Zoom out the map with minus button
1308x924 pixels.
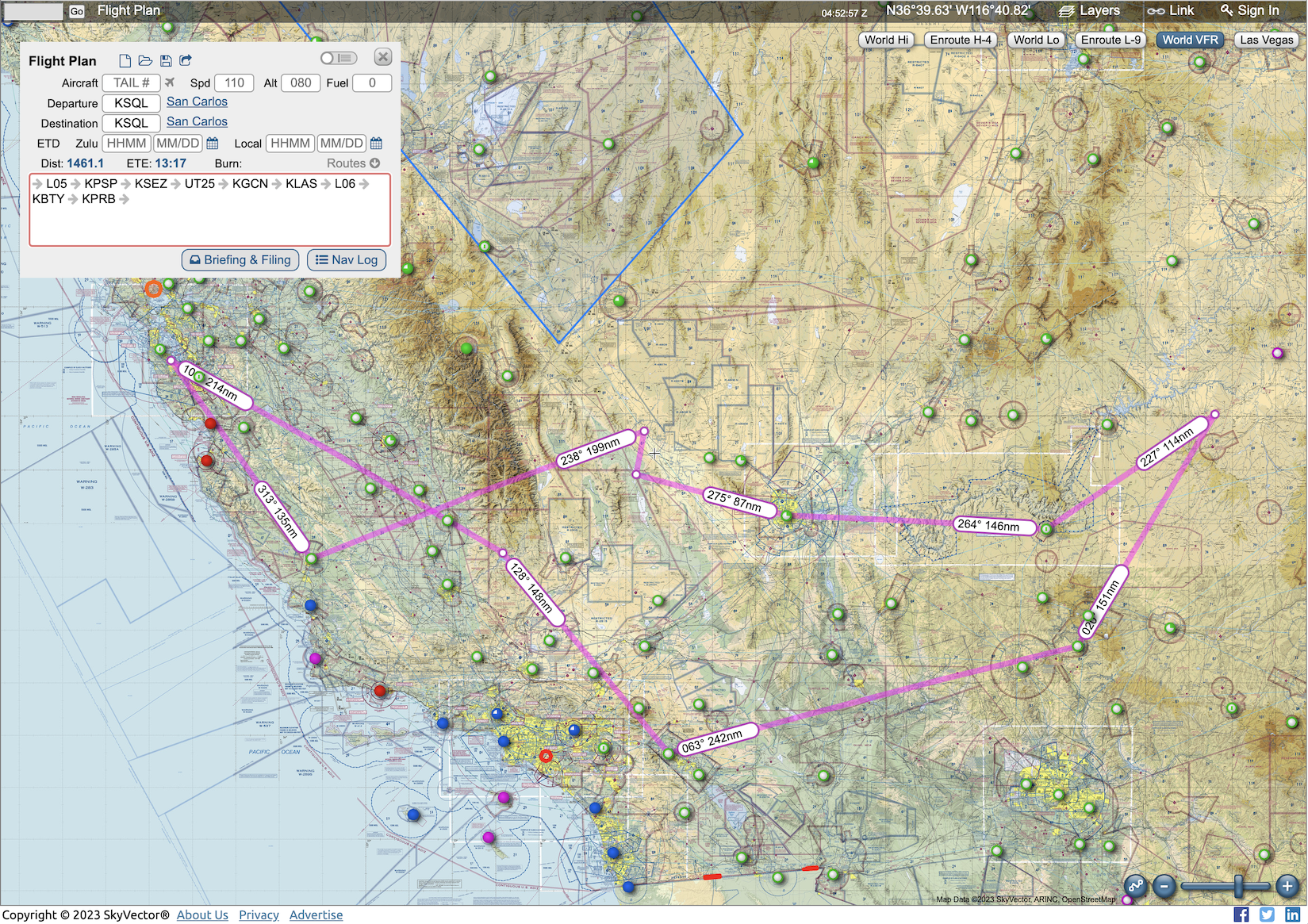1164,887
